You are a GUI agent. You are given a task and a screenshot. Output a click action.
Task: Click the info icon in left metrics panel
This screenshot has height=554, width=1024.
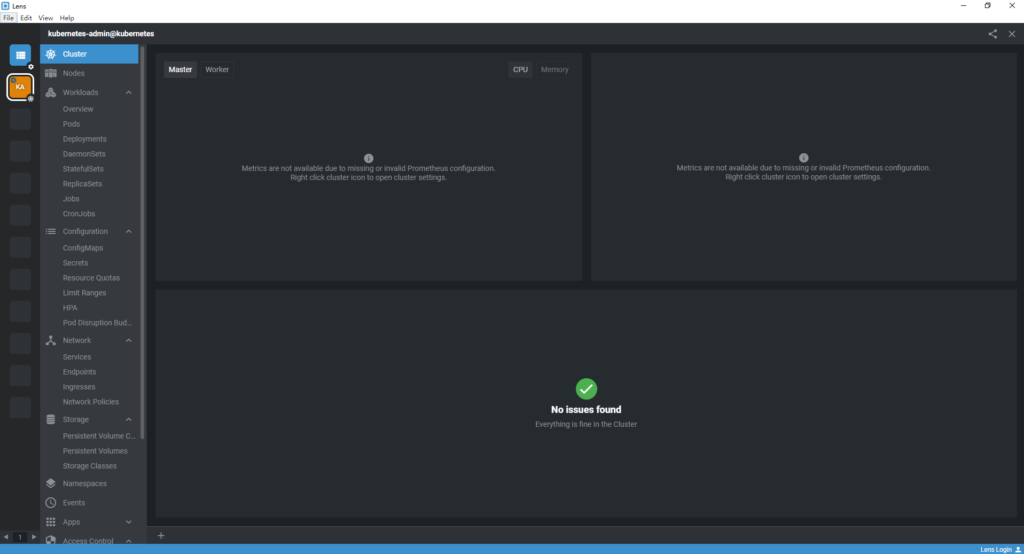(x=368, y=158)
